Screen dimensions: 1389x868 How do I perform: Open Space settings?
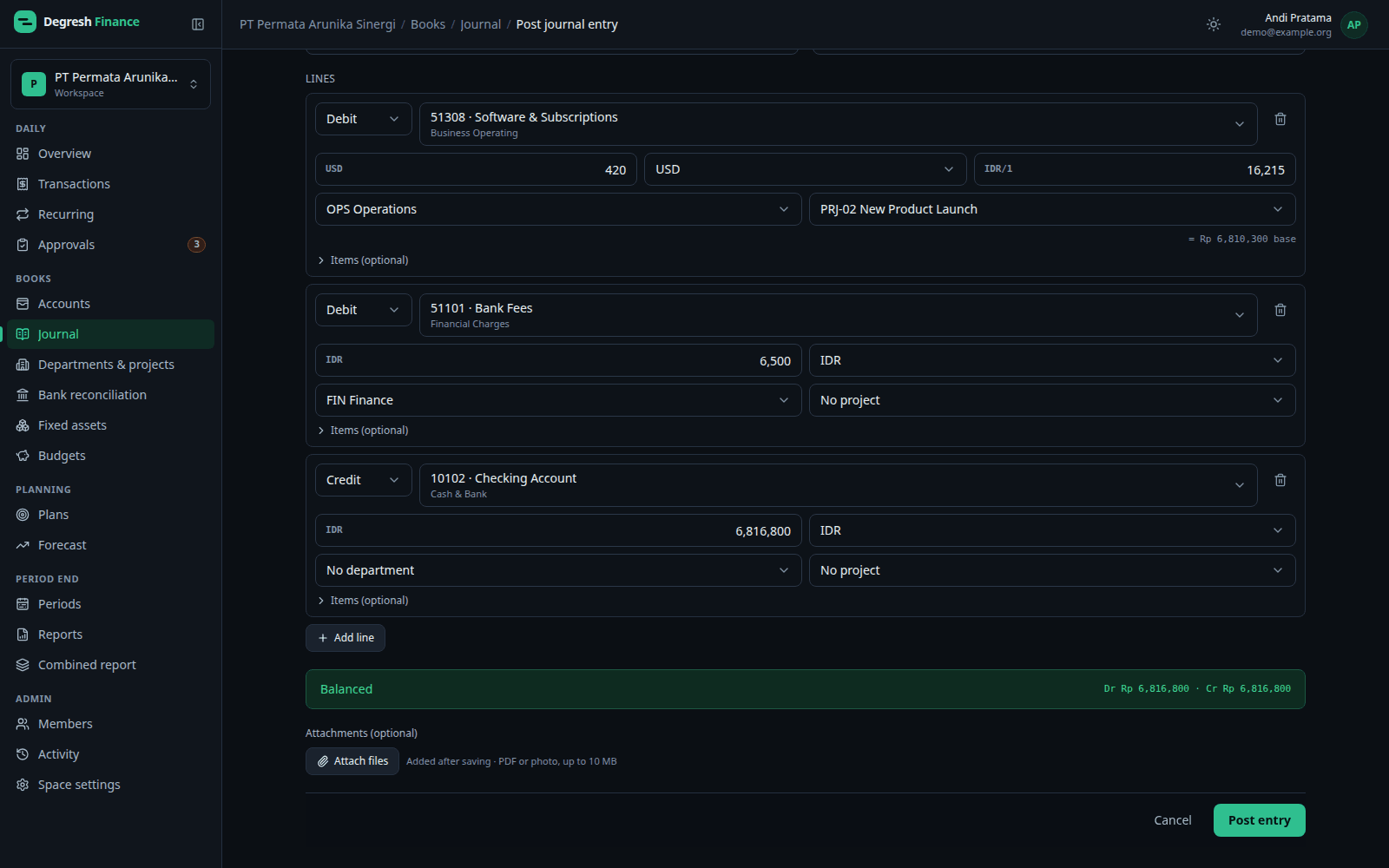pyautogui.click(x=110, y=785)
